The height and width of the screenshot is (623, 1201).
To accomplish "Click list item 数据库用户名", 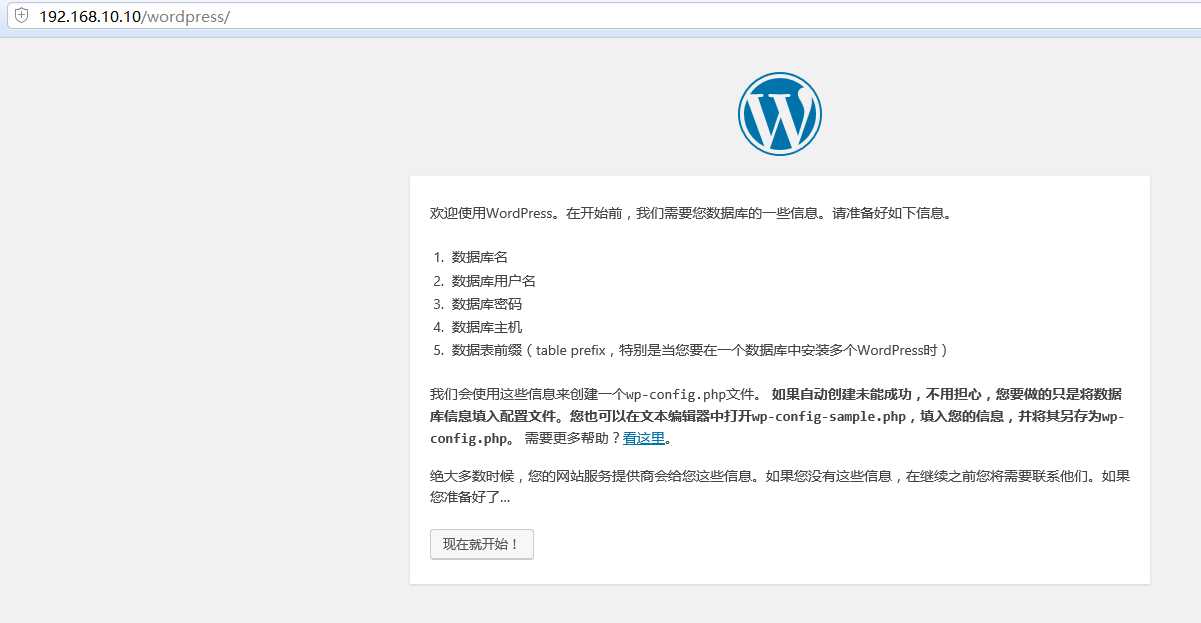I will [x=494, y=281].
